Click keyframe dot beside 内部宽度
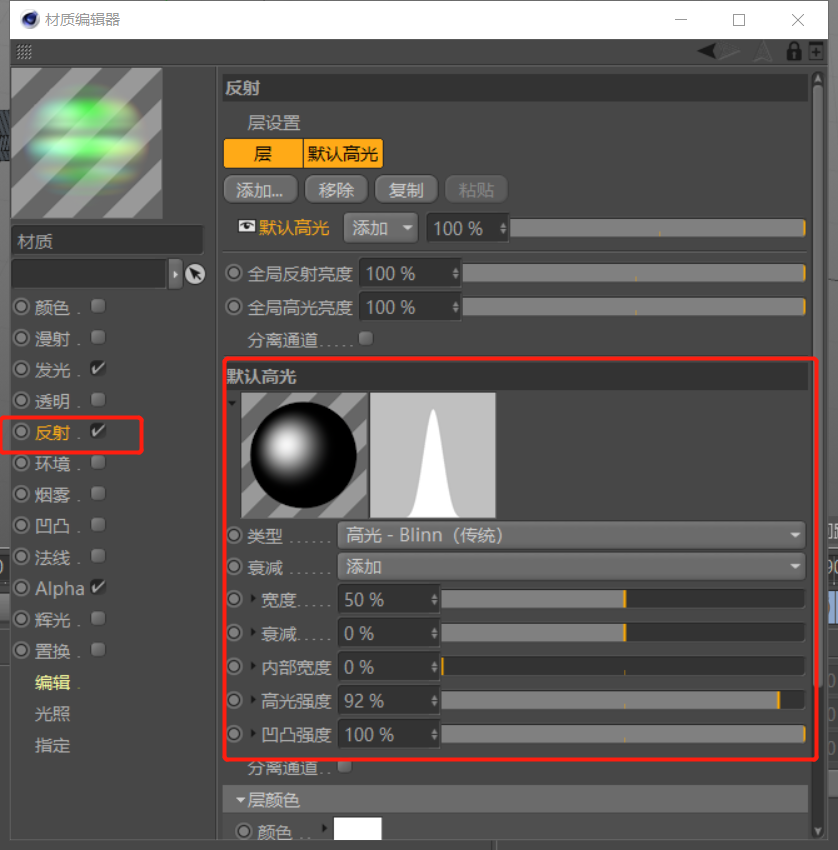Screen dimensions: 838x850 click(x=234, y=666)
